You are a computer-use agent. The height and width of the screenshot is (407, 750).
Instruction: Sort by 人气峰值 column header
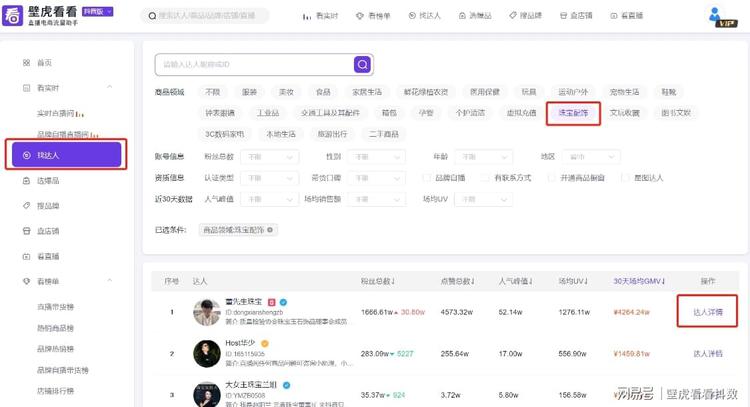coord(516,281)
